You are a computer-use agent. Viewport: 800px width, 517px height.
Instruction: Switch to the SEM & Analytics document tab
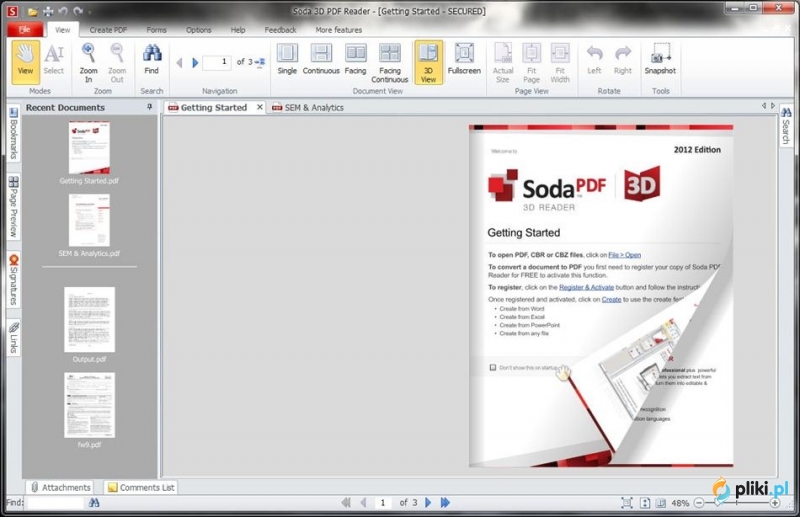[308, 107]
